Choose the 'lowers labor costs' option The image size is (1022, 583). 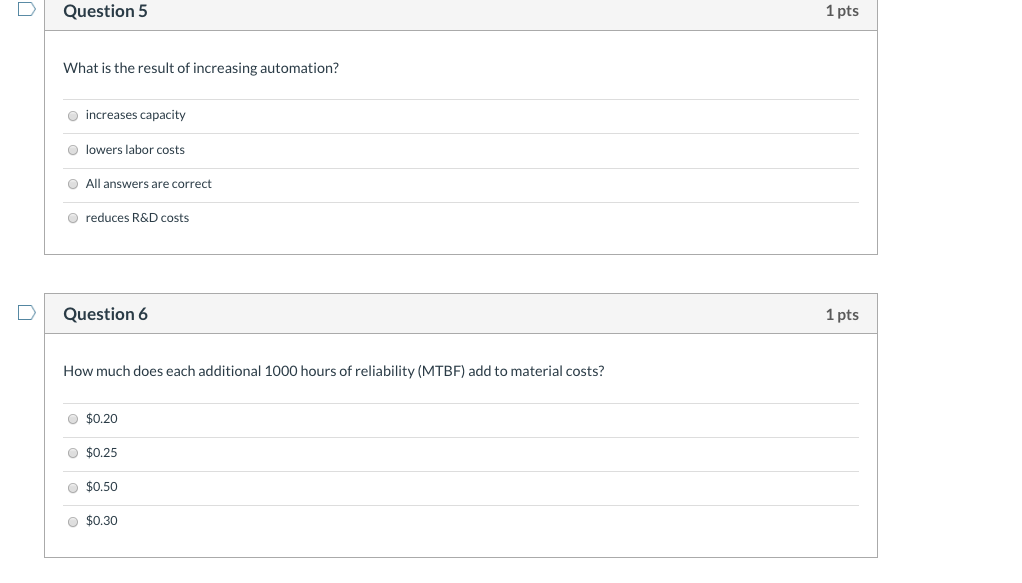[73, 150]
